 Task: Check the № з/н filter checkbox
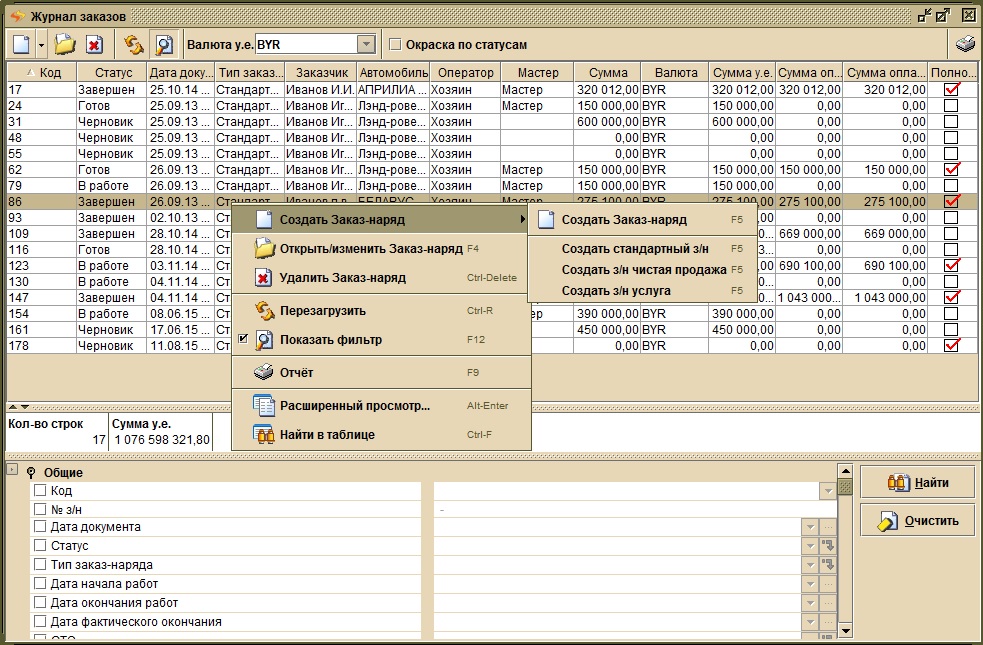(x=40, y=509)
